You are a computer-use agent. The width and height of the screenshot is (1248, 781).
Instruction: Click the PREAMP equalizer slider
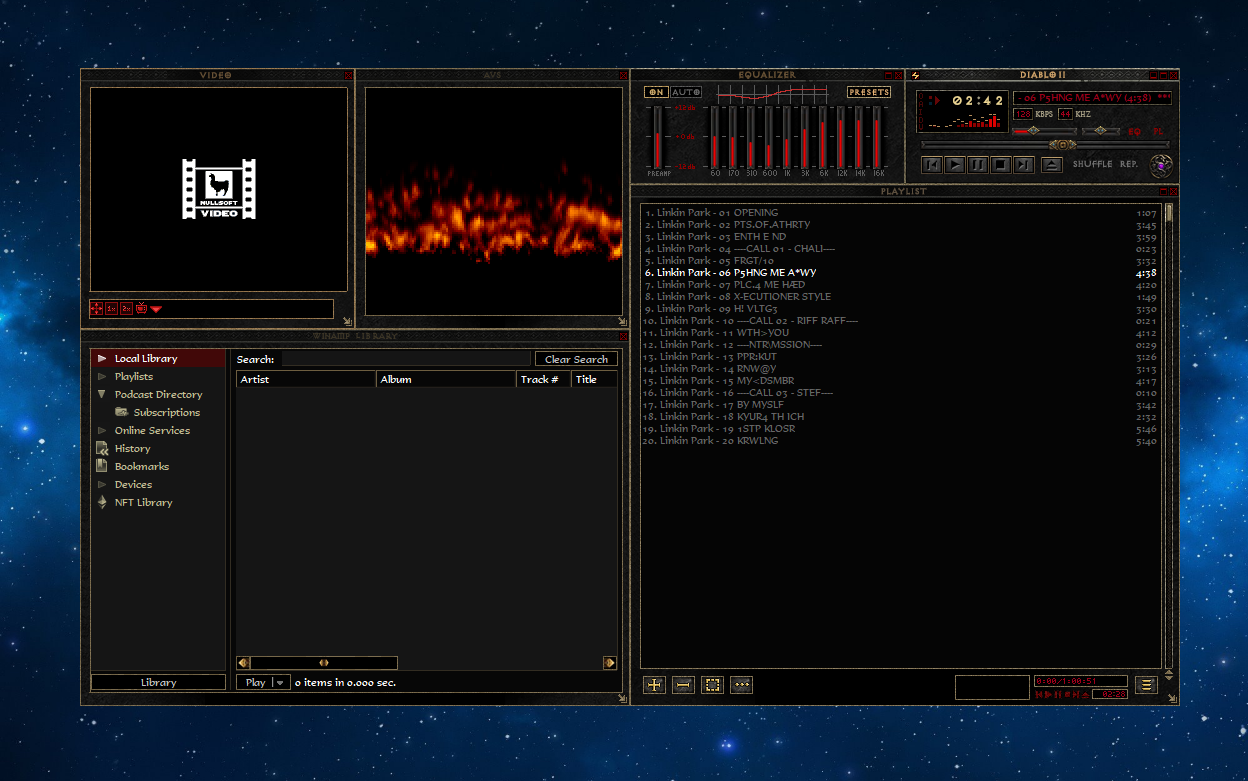coord(657,137)
